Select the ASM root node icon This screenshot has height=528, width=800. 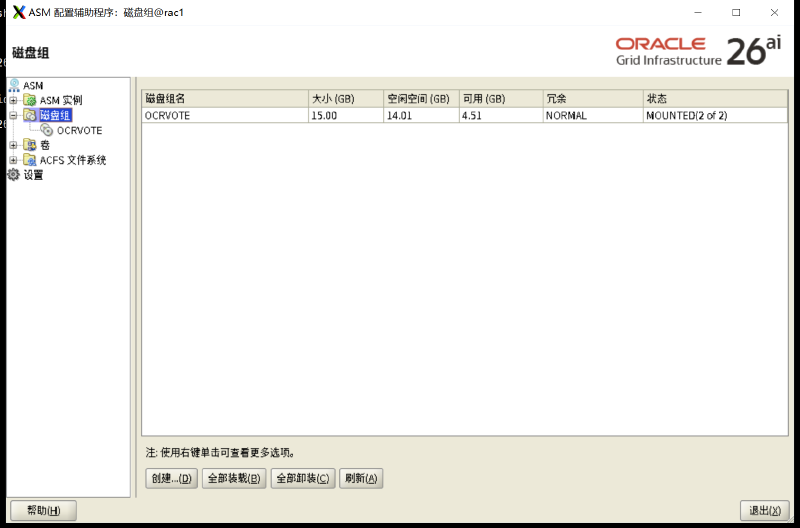[14, 85]
